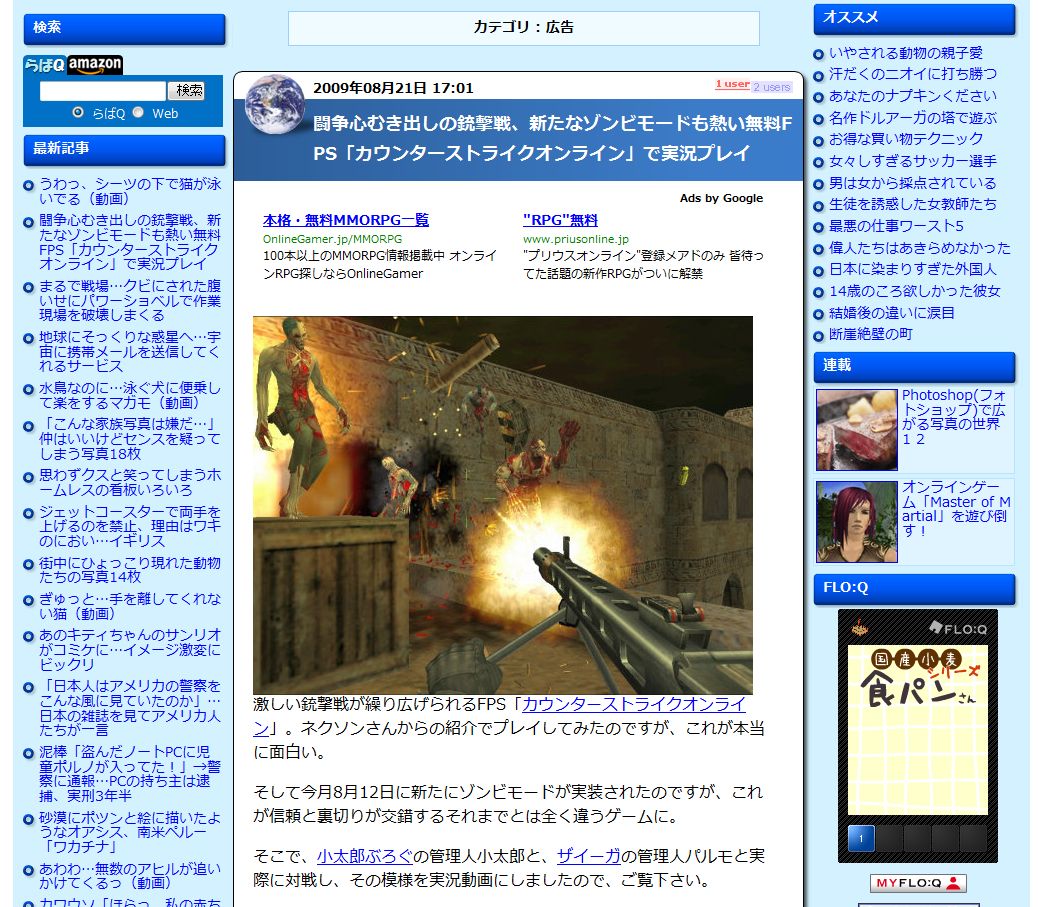The image size is (1045, 907).
Task: Open the article title about カウンターストライクオンライン
Action: pyautogui.click(x=552, y=138)
